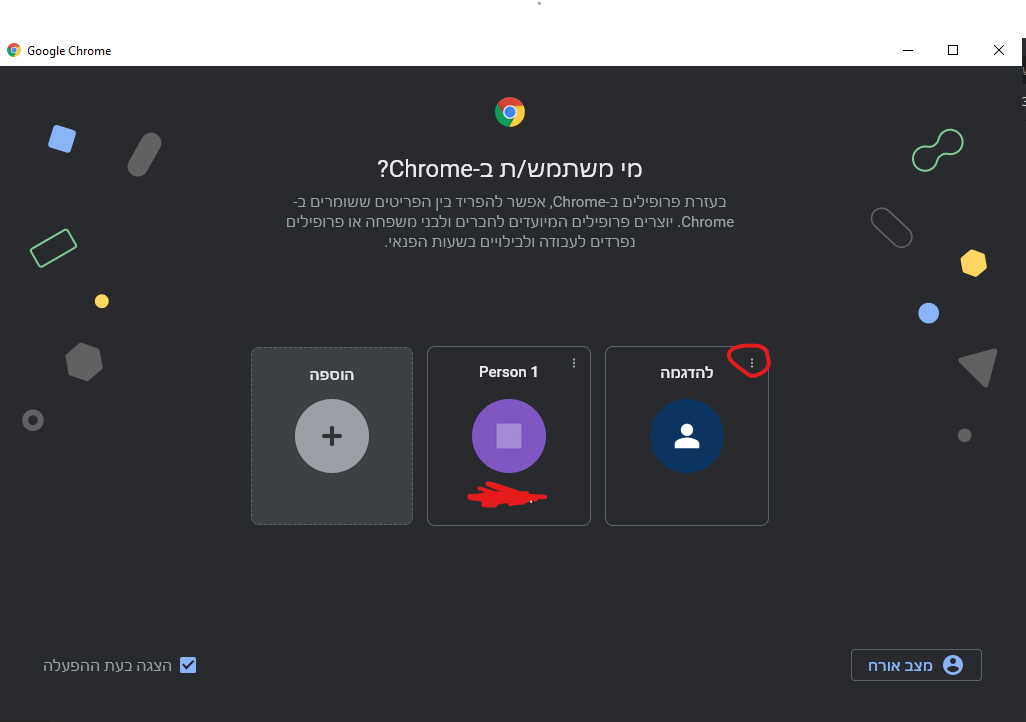Click the yellow hexagon decoration on the right

pyautogui.click(x=973, y=262)
